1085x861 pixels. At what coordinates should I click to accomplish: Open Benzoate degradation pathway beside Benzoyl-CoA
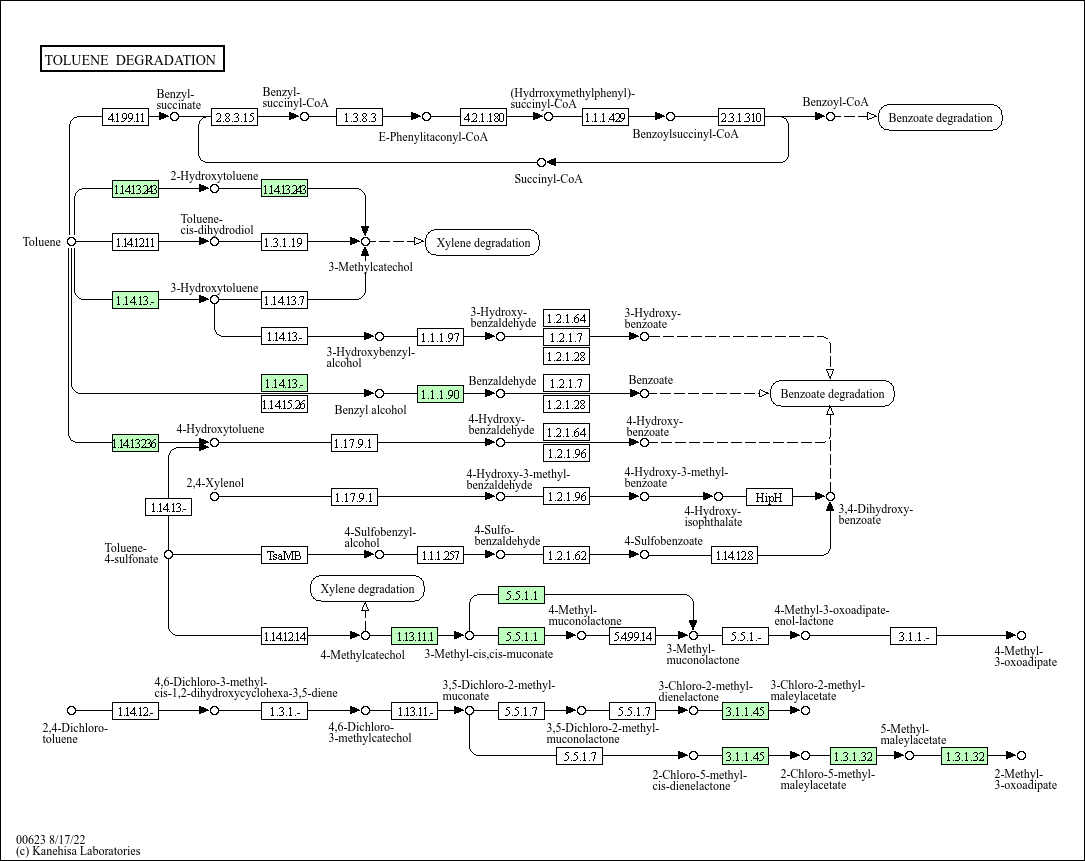(x=939, y=118)
